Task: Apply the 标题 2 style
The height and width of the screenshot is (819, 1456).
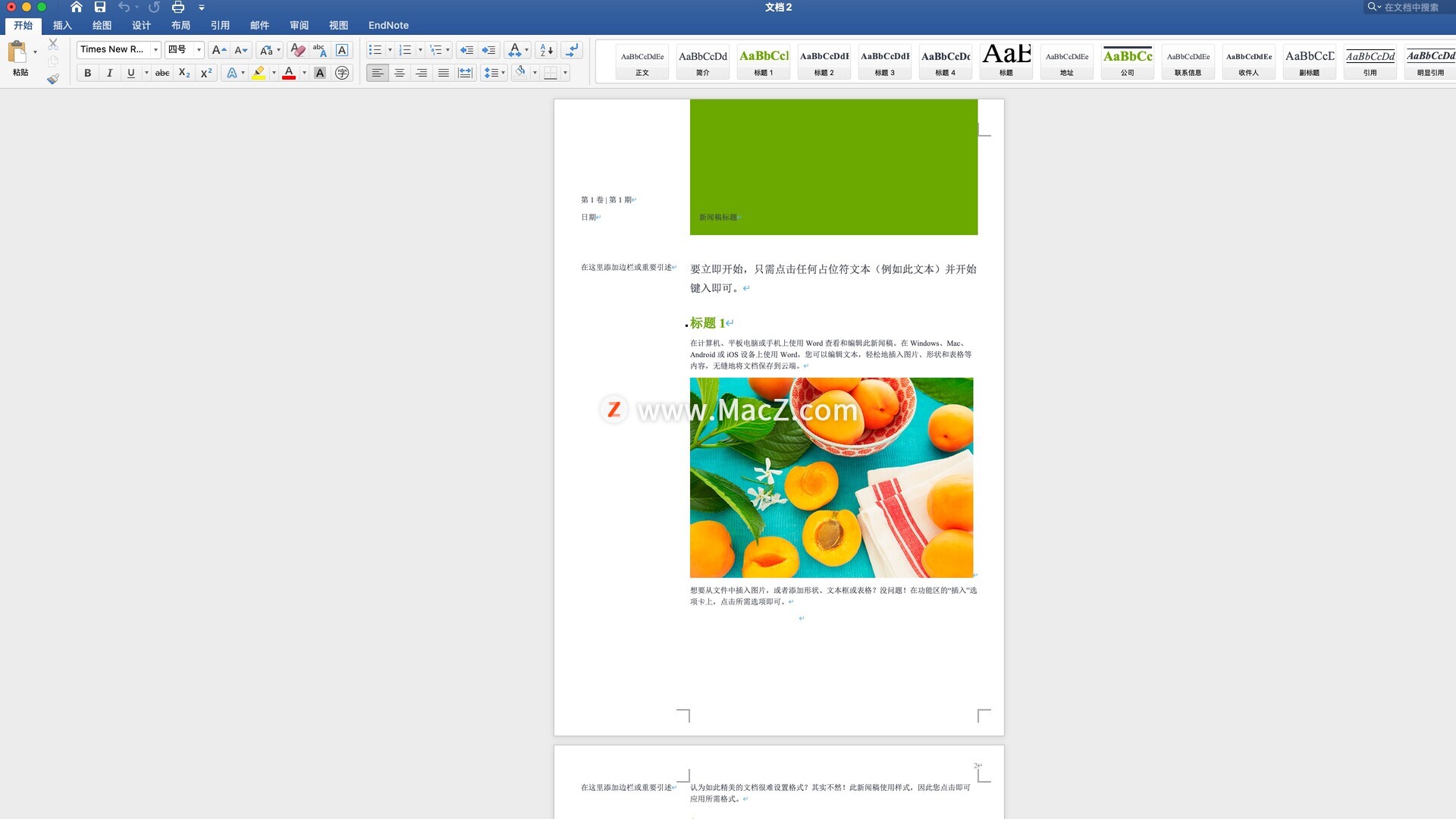Action: (824, 61)
